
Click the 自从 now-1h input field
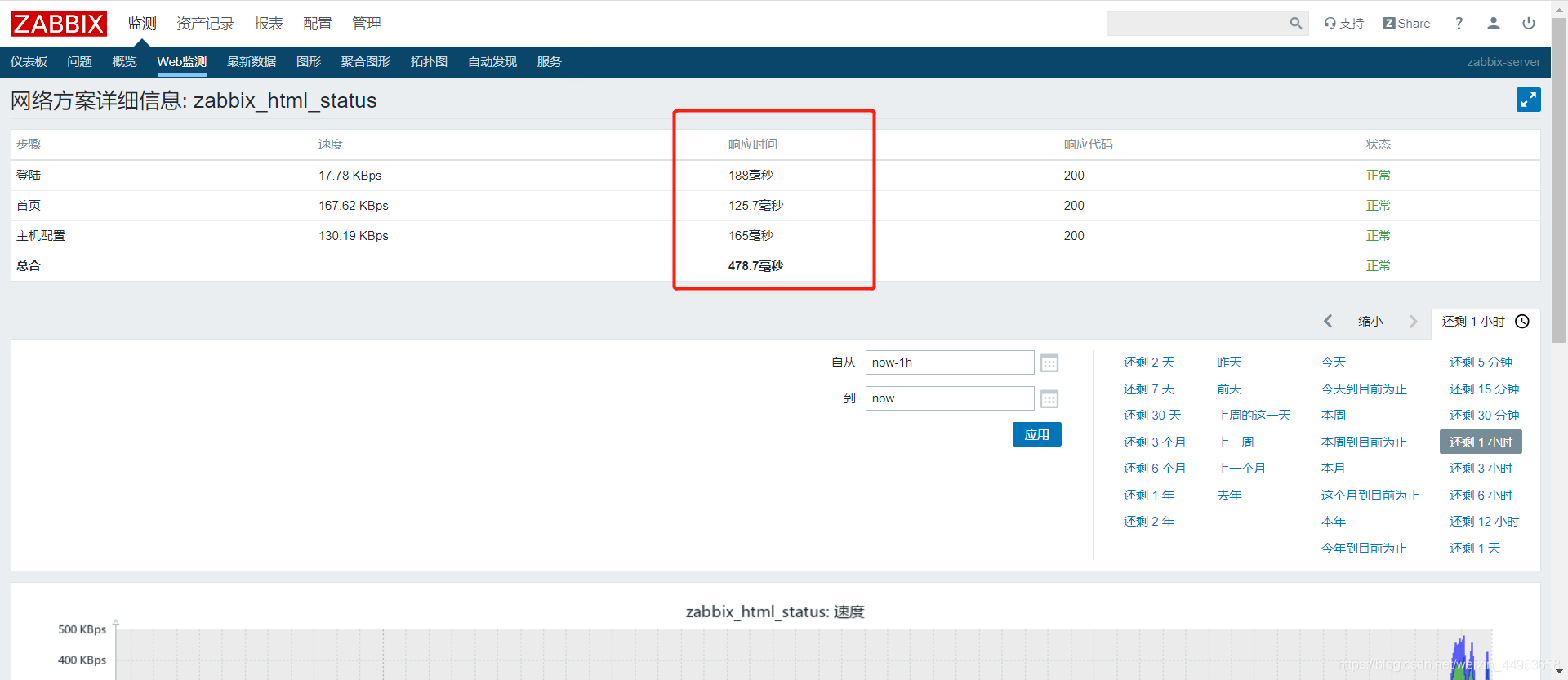(x=950, y=362)
